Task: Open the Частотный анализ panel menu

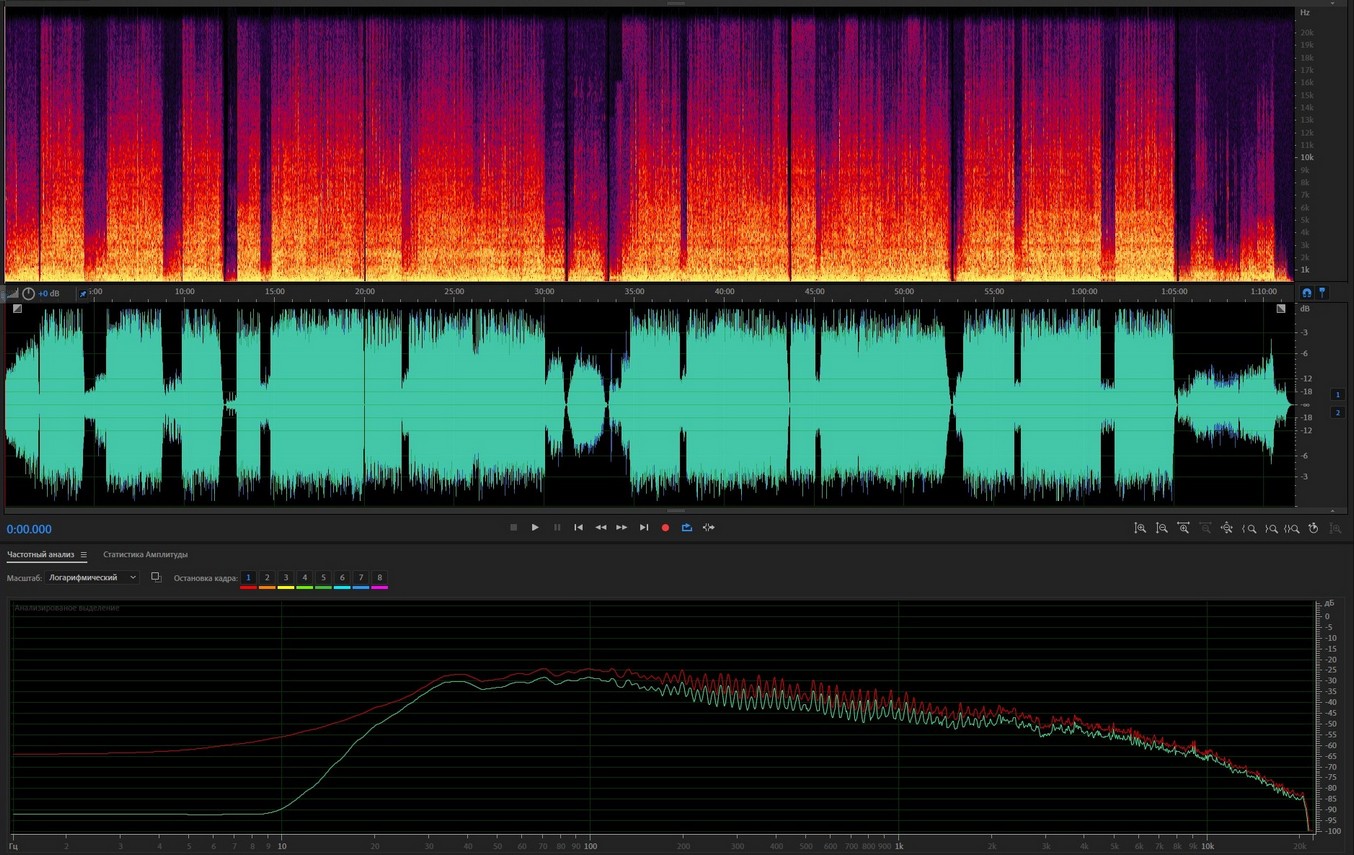Action: click(84, 555)
